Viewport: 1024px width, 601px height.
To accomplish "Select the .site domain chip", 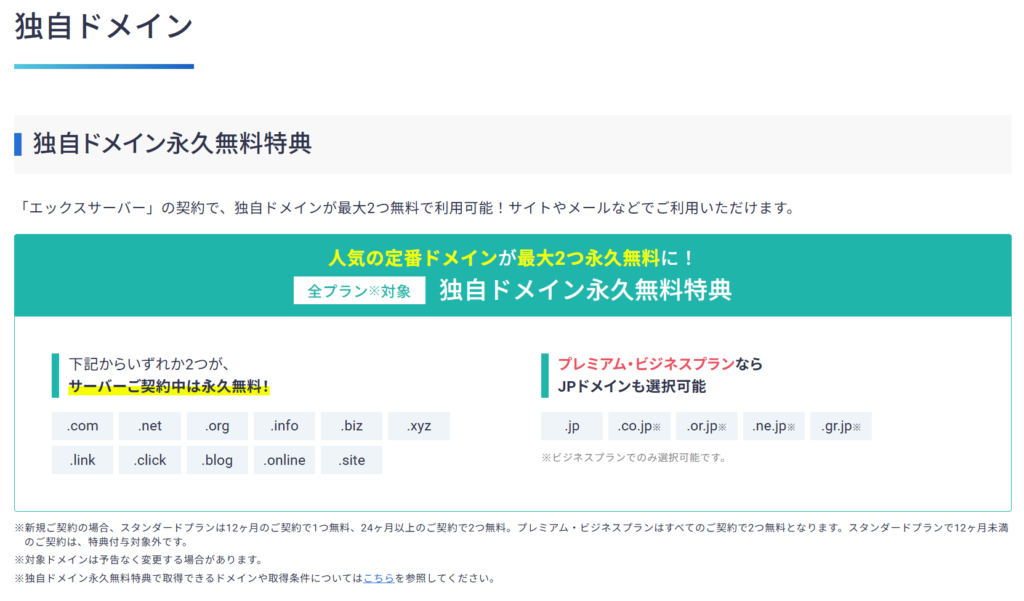I will click(351, 460).
